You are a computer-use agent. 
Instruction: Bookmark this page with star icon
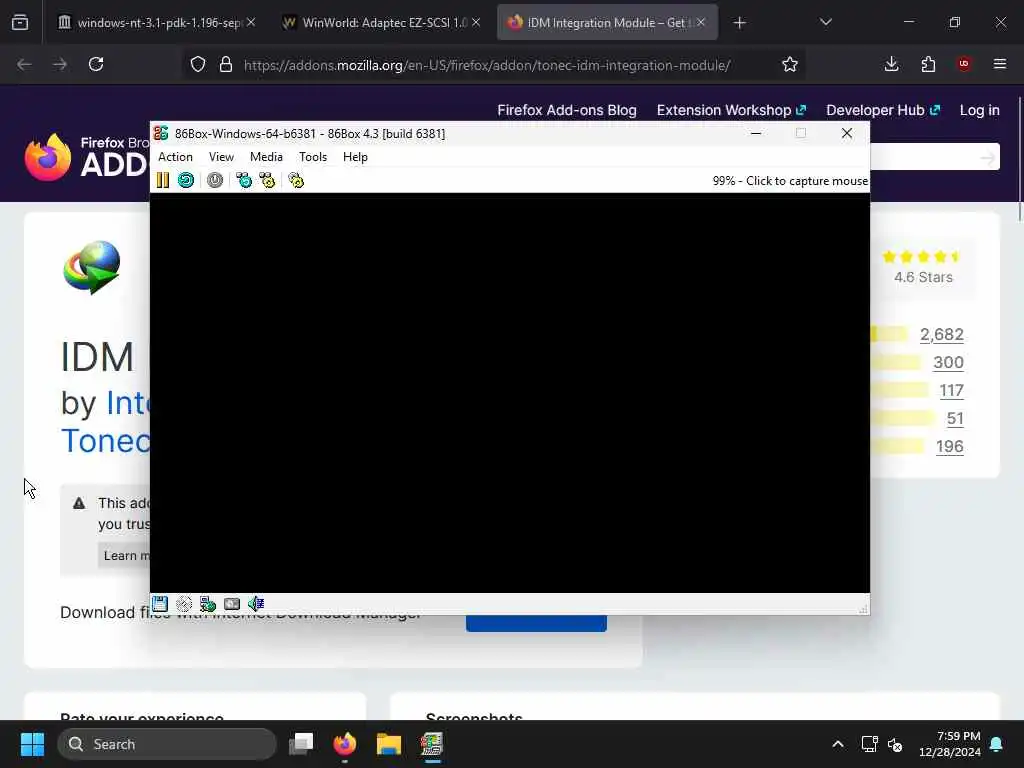[790, 64]
